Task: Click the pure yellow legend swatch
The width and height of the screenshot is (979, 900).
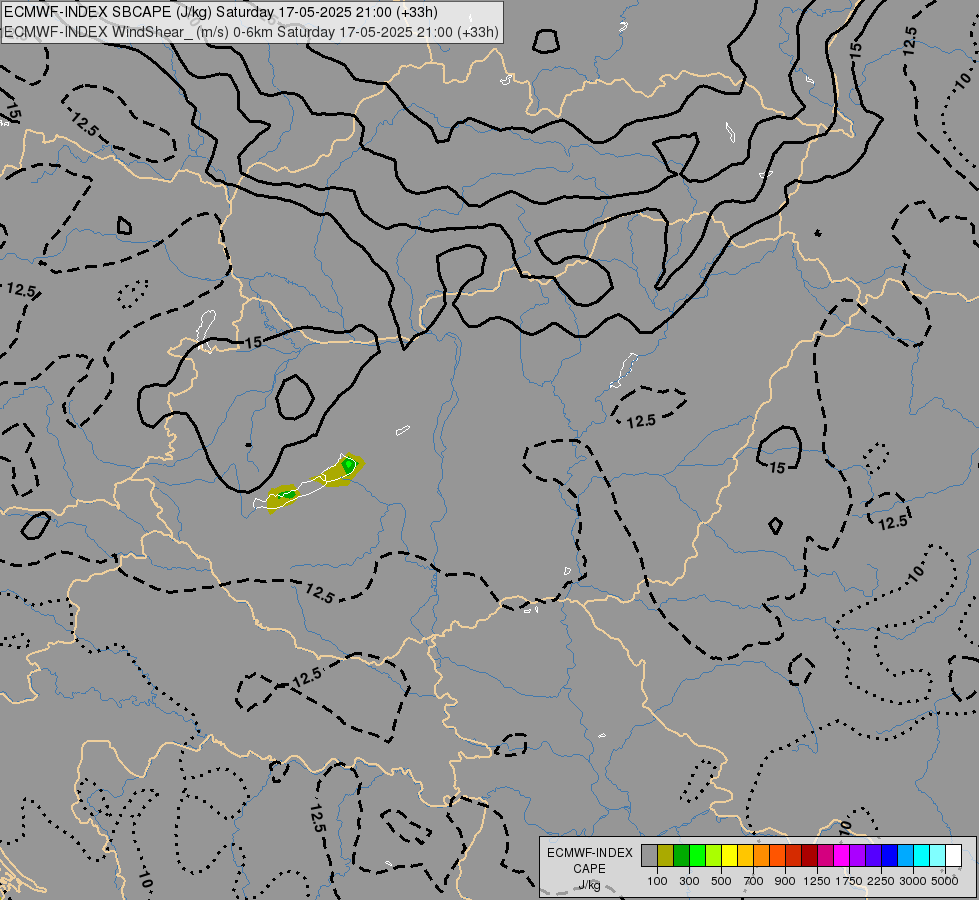Action: tap(729, 856)
